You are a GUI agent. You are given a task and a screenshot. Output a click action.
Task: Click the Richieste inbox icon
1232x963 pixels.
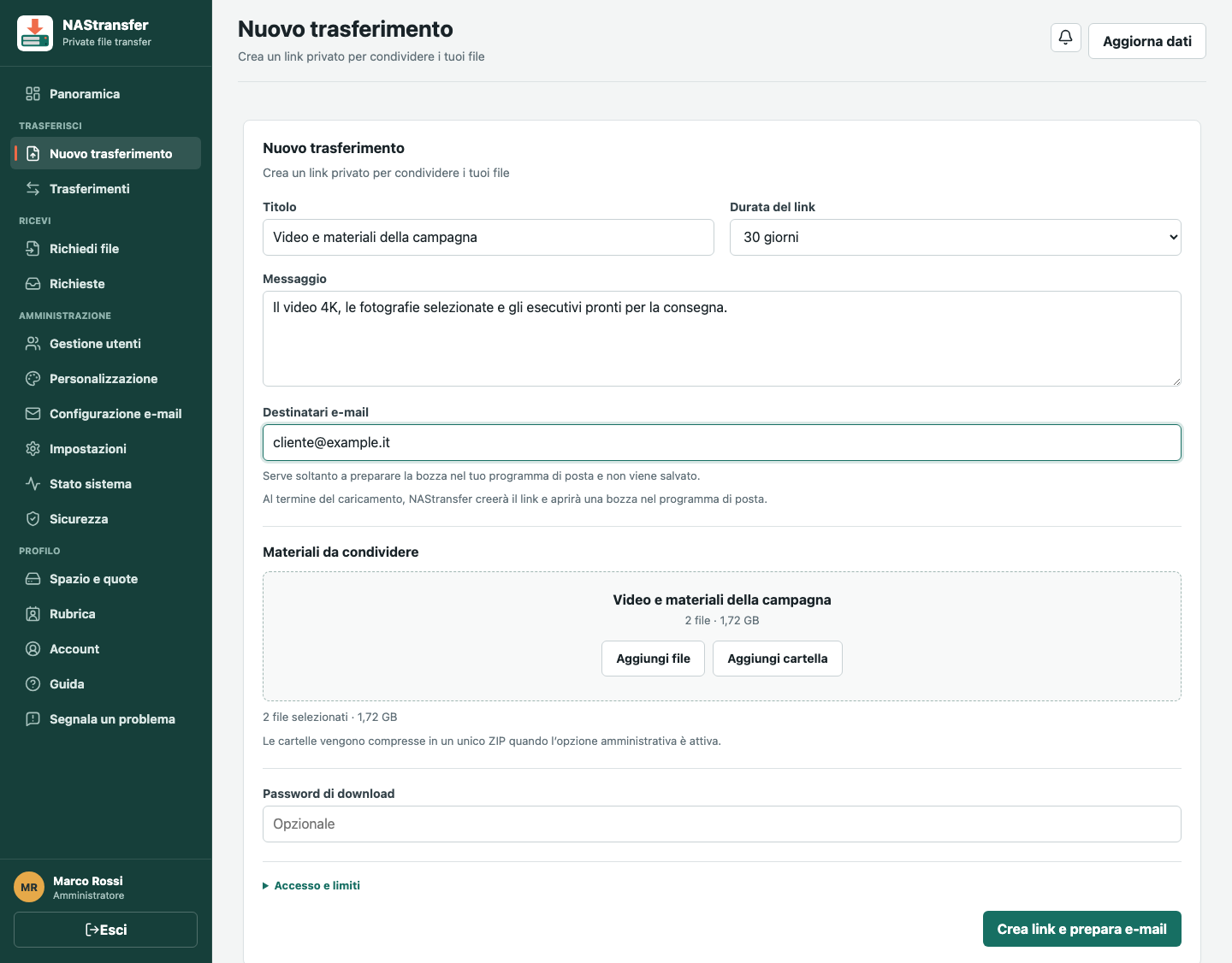(33, 284)
